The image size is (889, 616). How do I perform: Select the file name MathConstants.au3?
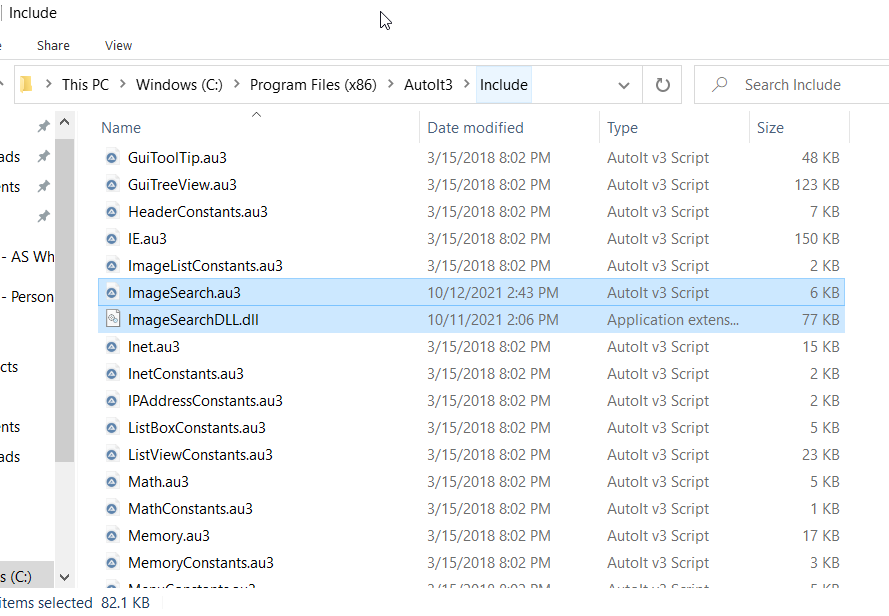point(190,509)
